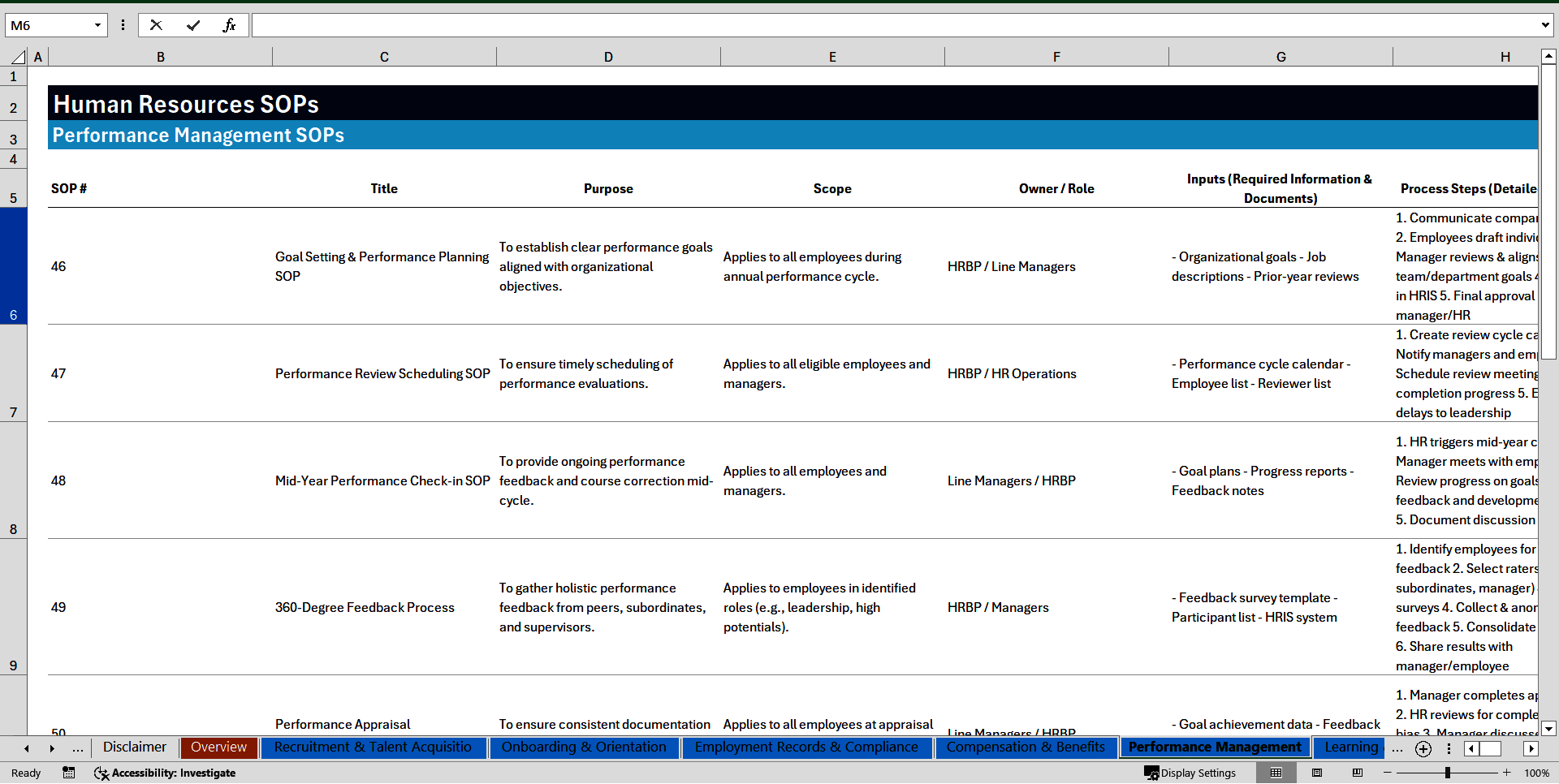This screenshot has height=784, width=1559.
Task: Click the Insert Function fx icon
Action: 229,25
